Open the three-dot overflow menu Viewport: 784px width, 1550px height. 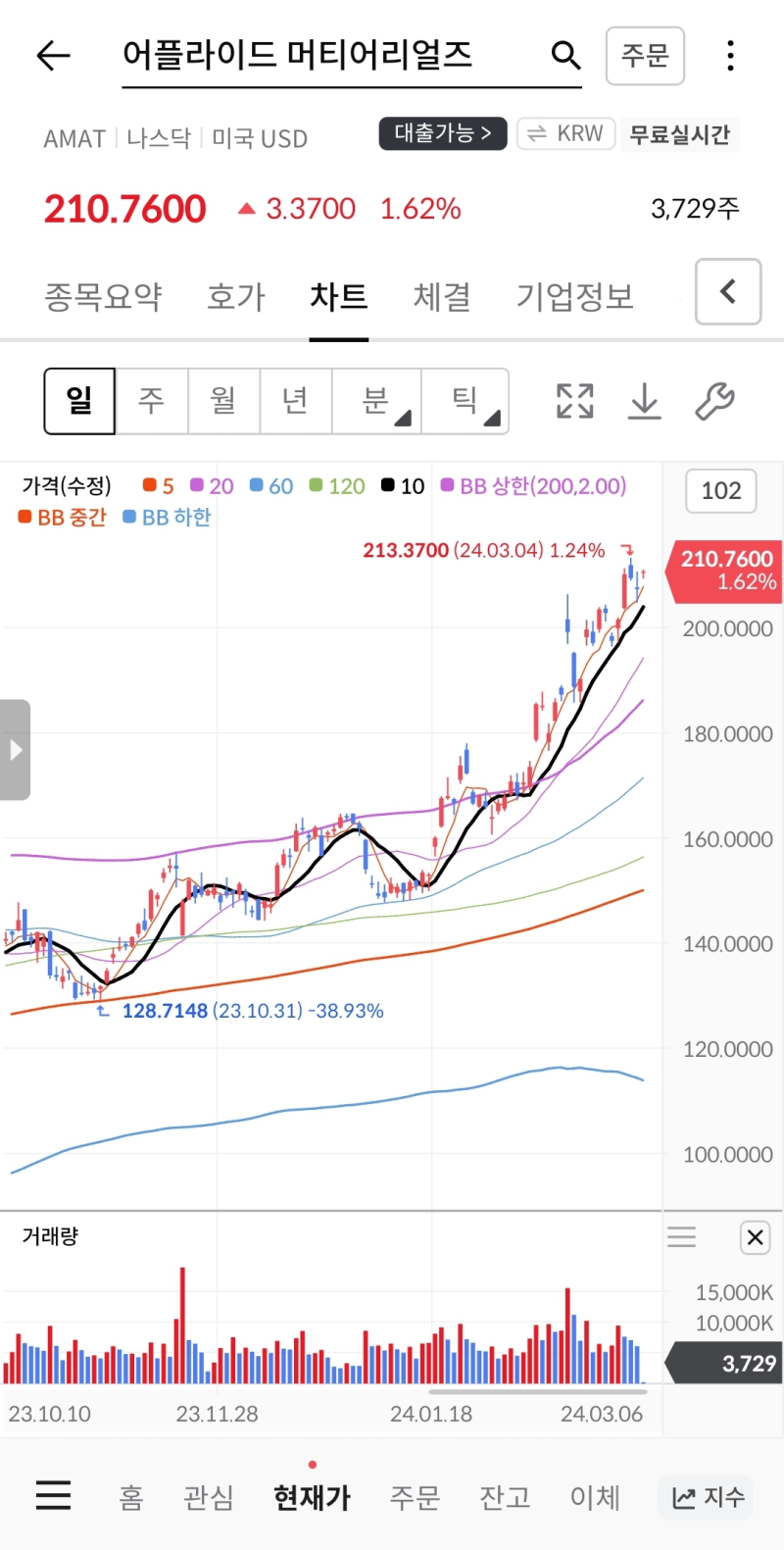tap(730, 56)
